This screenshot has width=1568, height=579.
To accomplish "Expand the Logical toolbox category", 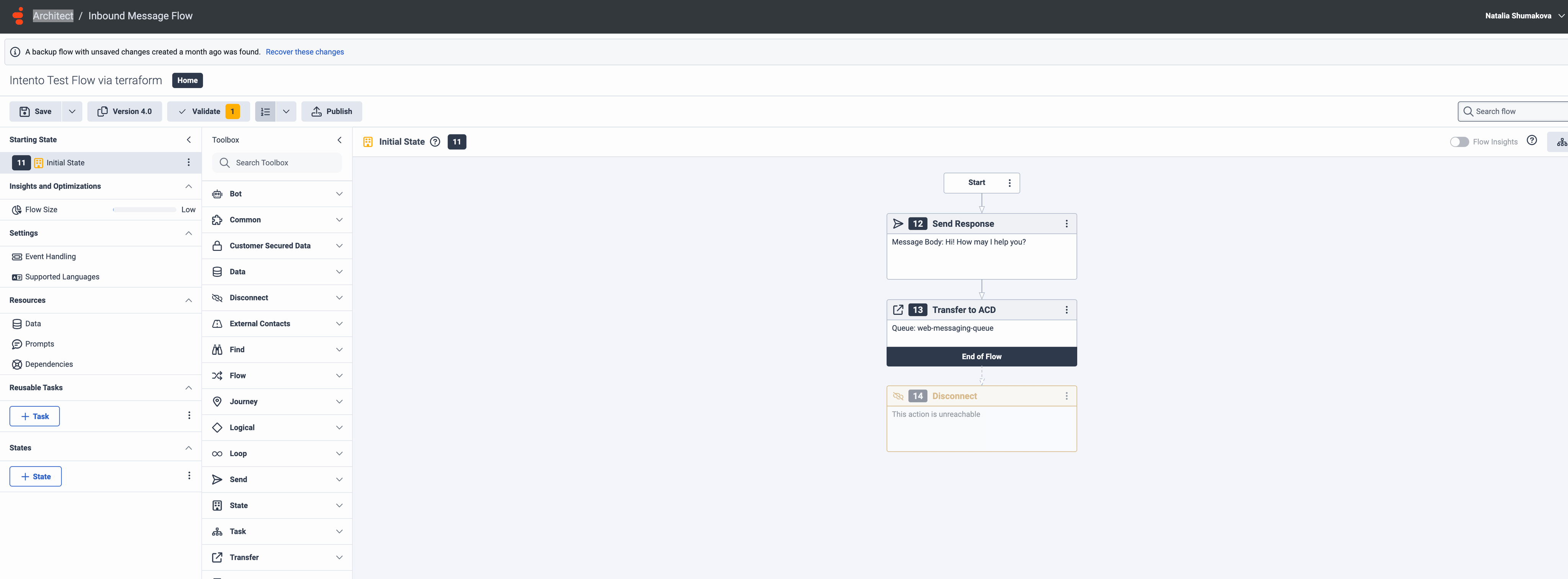I will (x=277, y=428).
